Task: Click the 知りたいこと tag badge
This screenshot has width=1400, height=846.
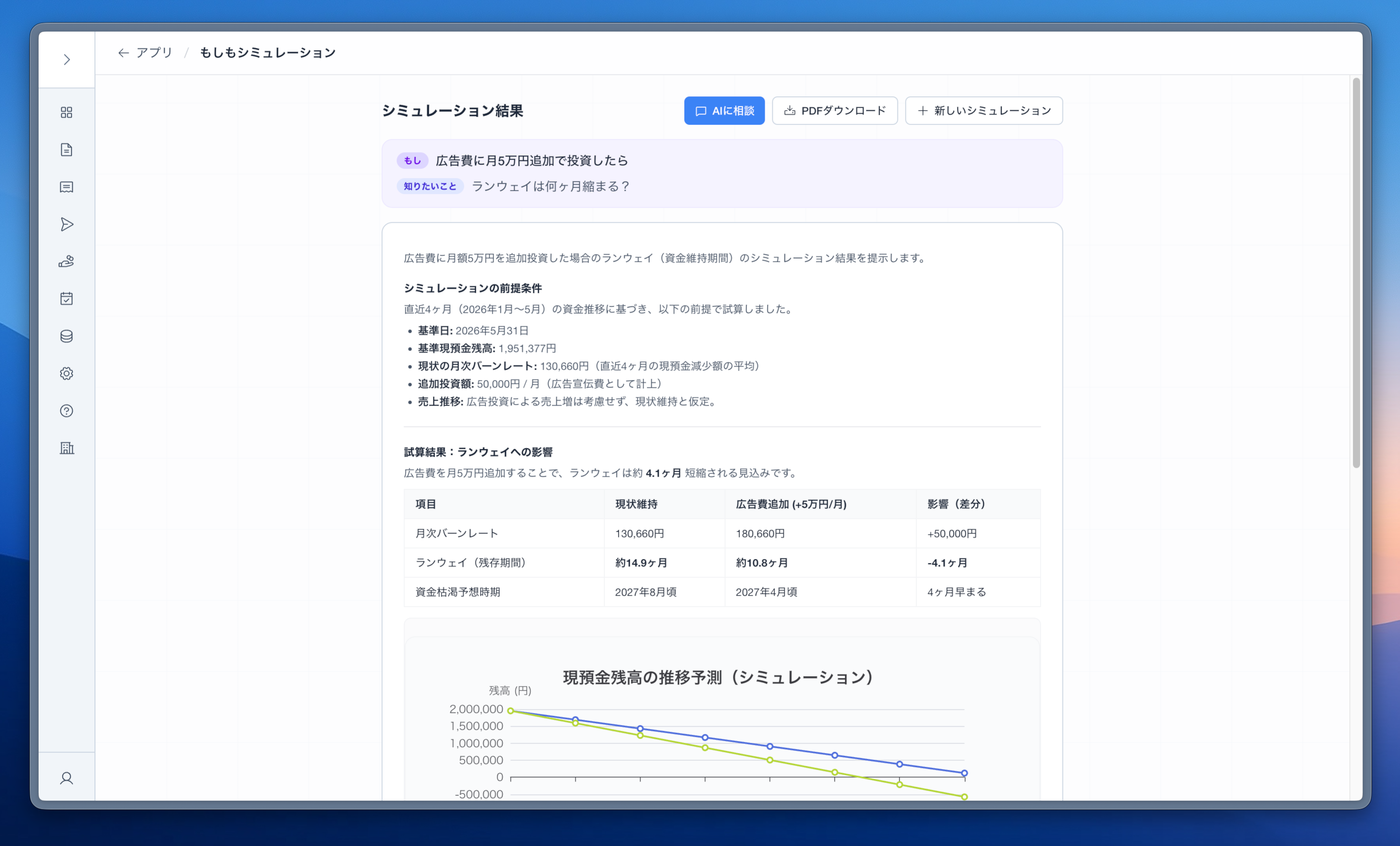Action: [x=430, y=186]
